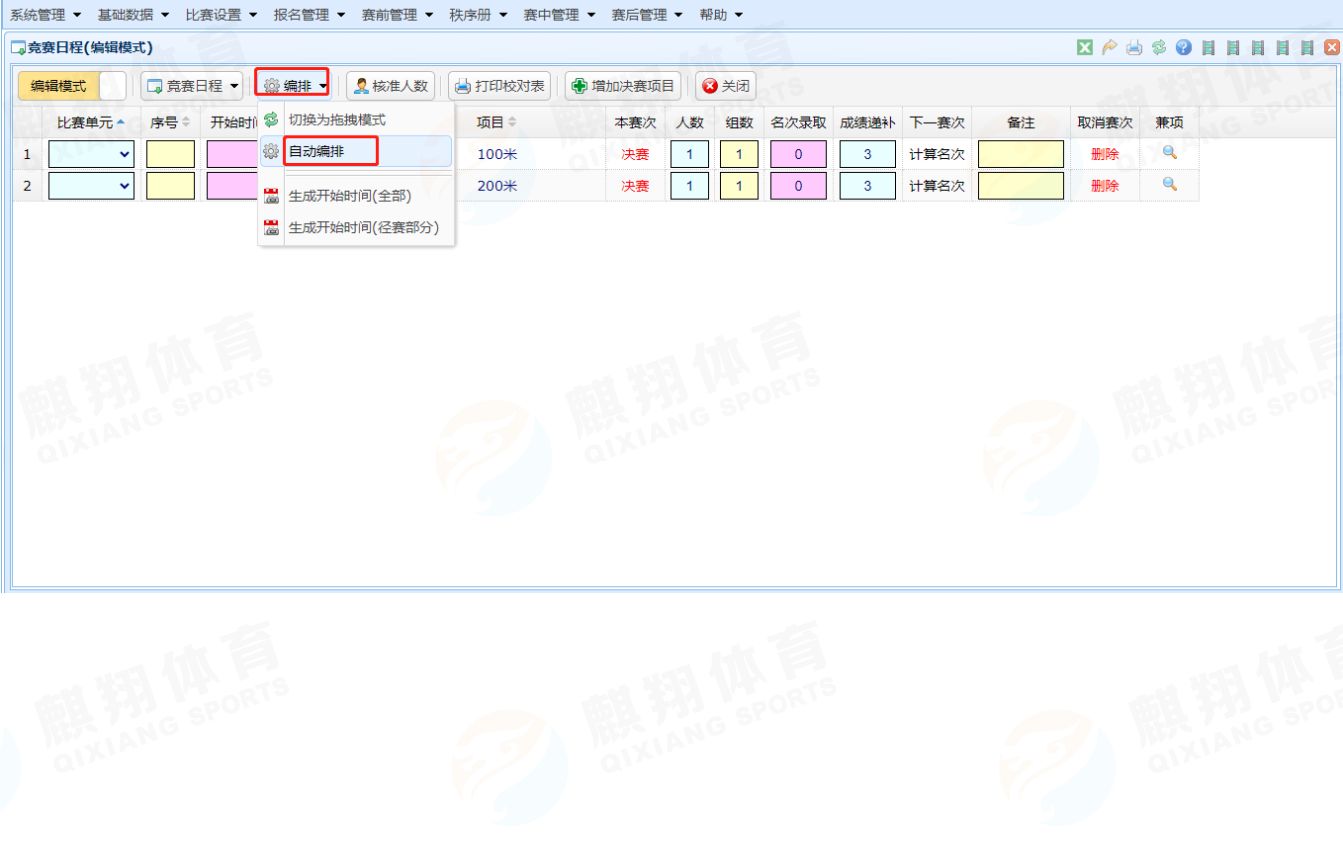Select 自动编排 from the dropdown menu
Viewport: 1343px width, 861px height.
316,152
